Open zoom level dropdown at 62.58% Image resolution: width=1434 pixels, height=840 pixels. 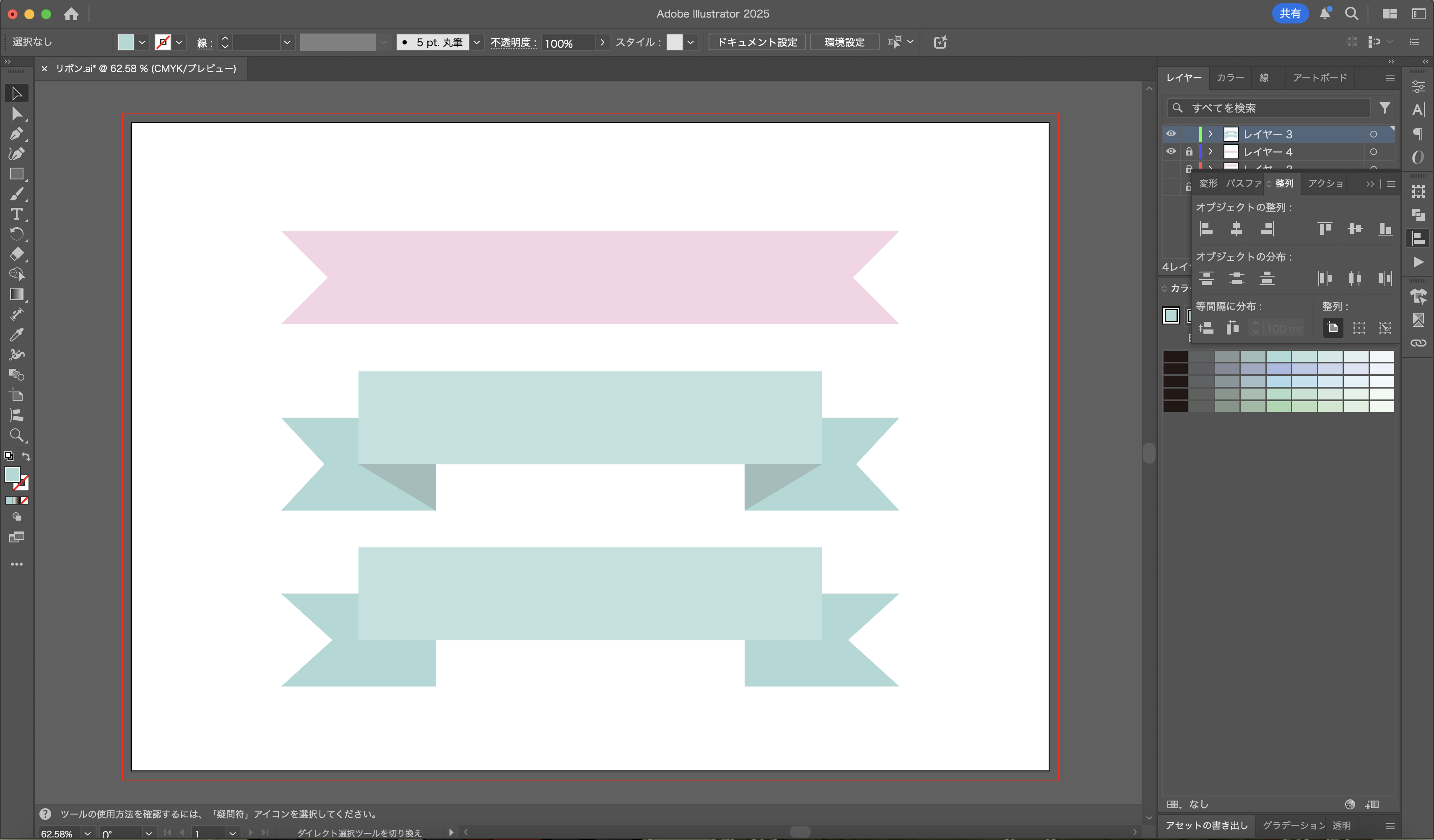tap(87, 833)
